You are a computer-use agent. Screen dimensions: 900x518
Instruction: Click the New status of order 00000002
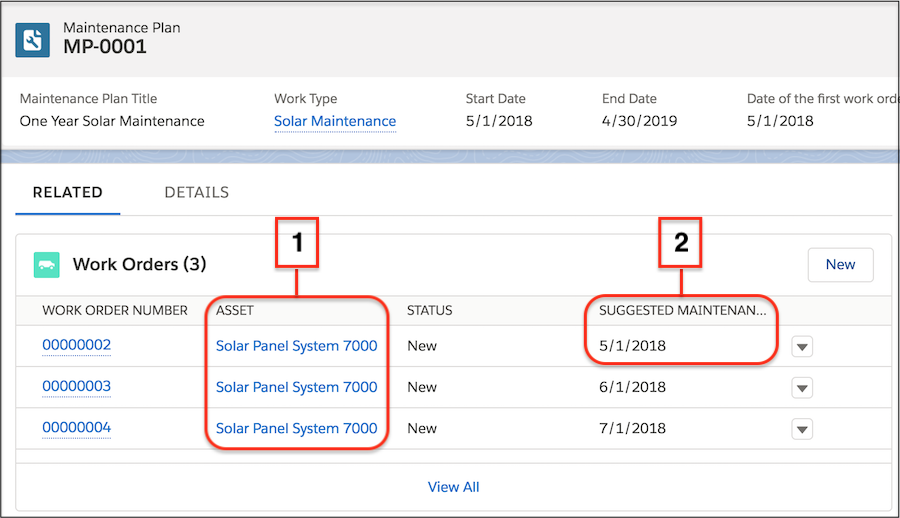coord(422,346)
